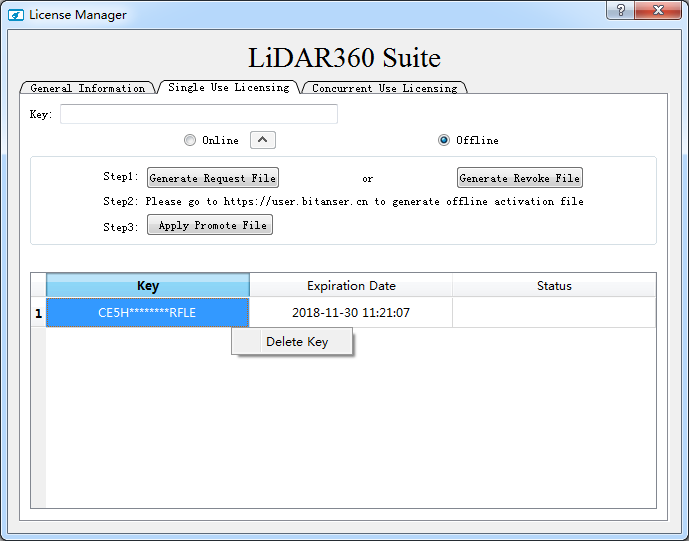
Task: Click Generate Revoke File button
Action: point(519,178)
